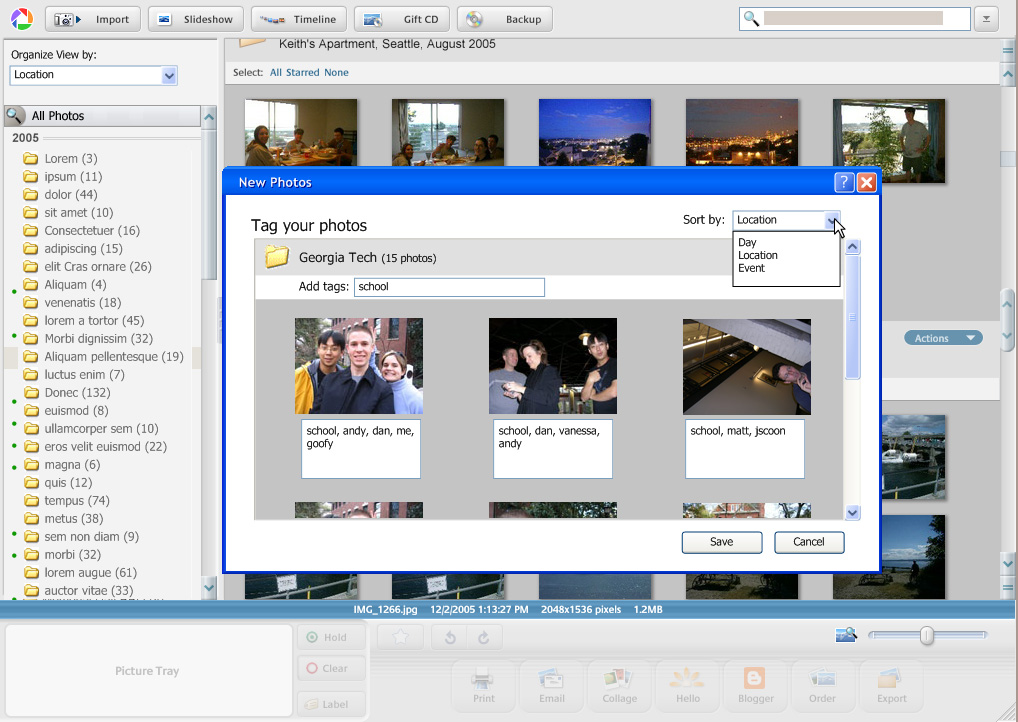Image resolution: width=1018 pixels, height=722 pixels.
Task: Choose Day from the sort list
Action: tap(747, 242)
